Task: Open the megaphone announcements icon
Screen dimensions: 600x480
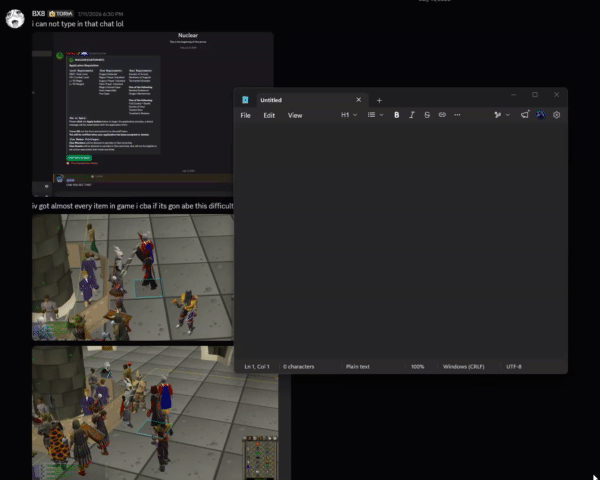Action: pos(525,114)
